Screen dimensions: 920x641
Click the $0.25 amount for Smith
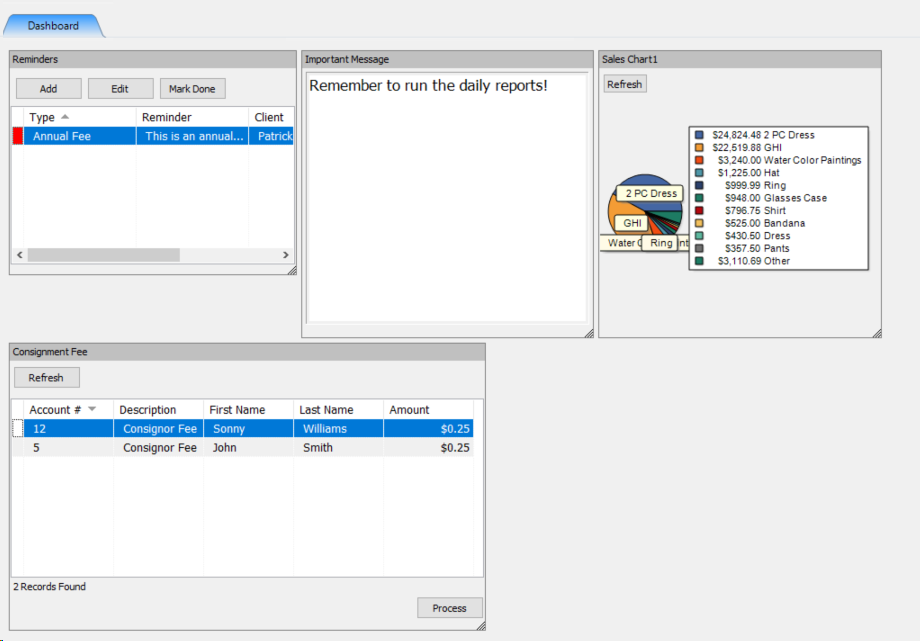(428, 447)
